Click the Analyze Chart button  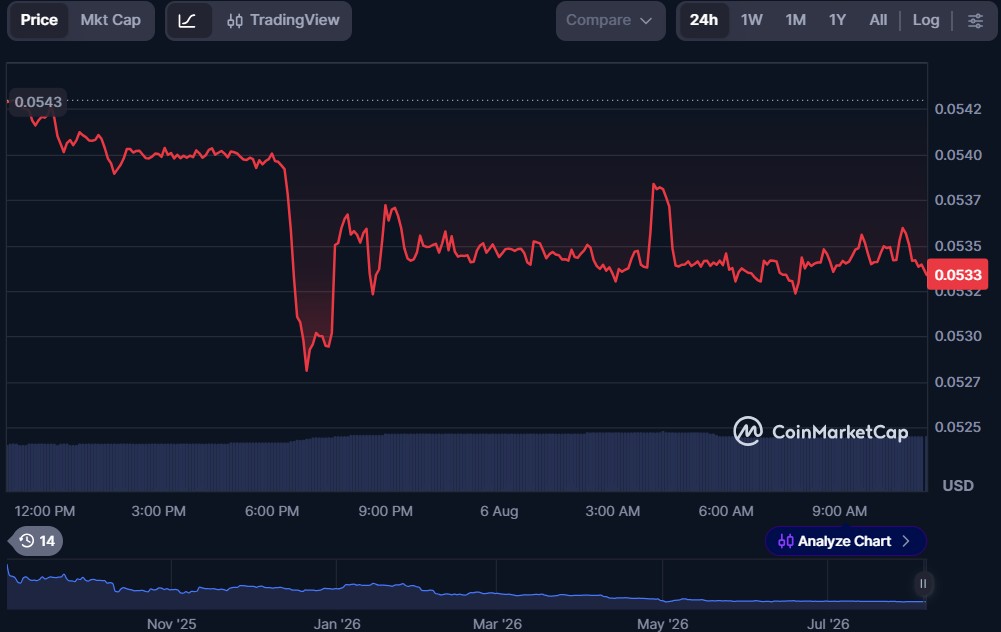(x=845, y=541)
